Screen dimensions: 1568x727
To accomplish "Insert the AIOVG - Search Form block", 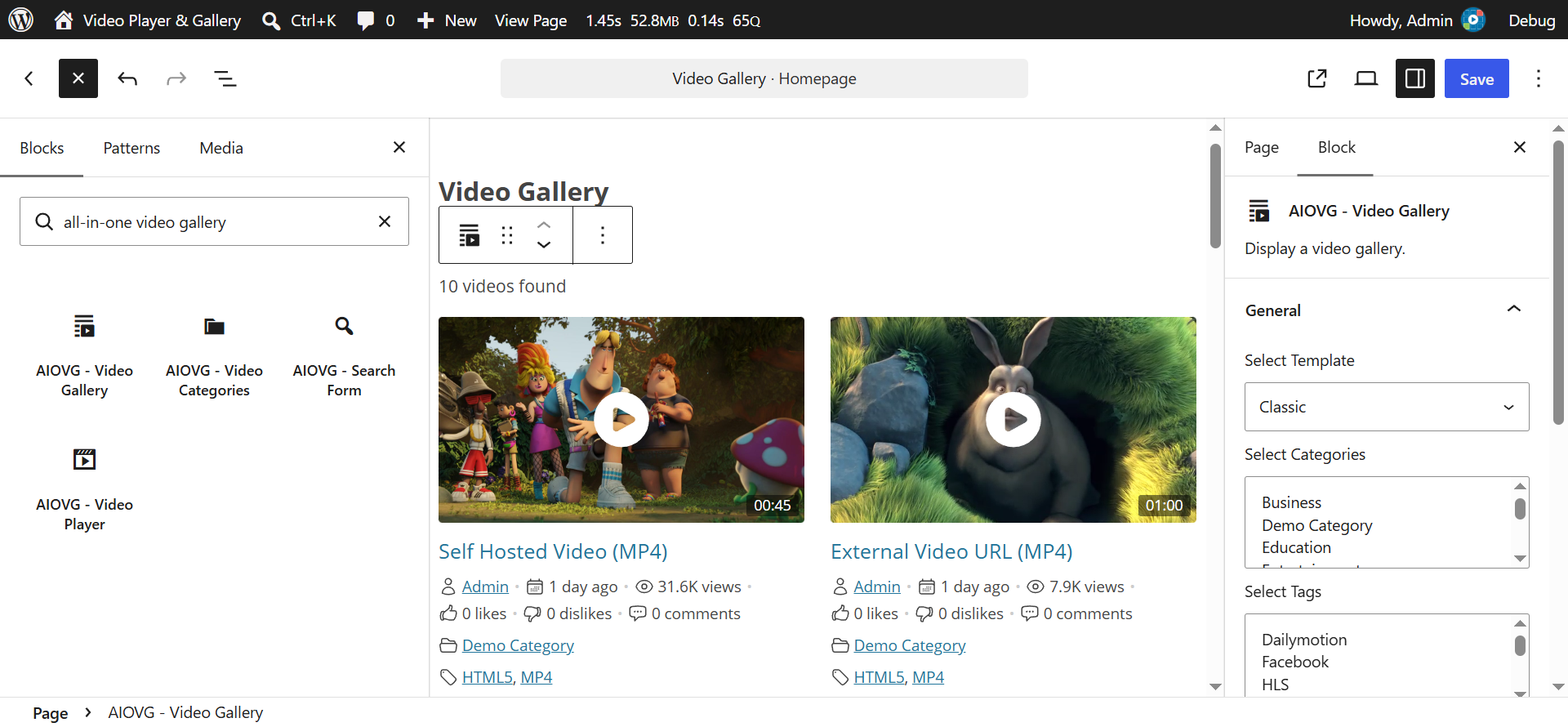I will click(x=344, y=355).
